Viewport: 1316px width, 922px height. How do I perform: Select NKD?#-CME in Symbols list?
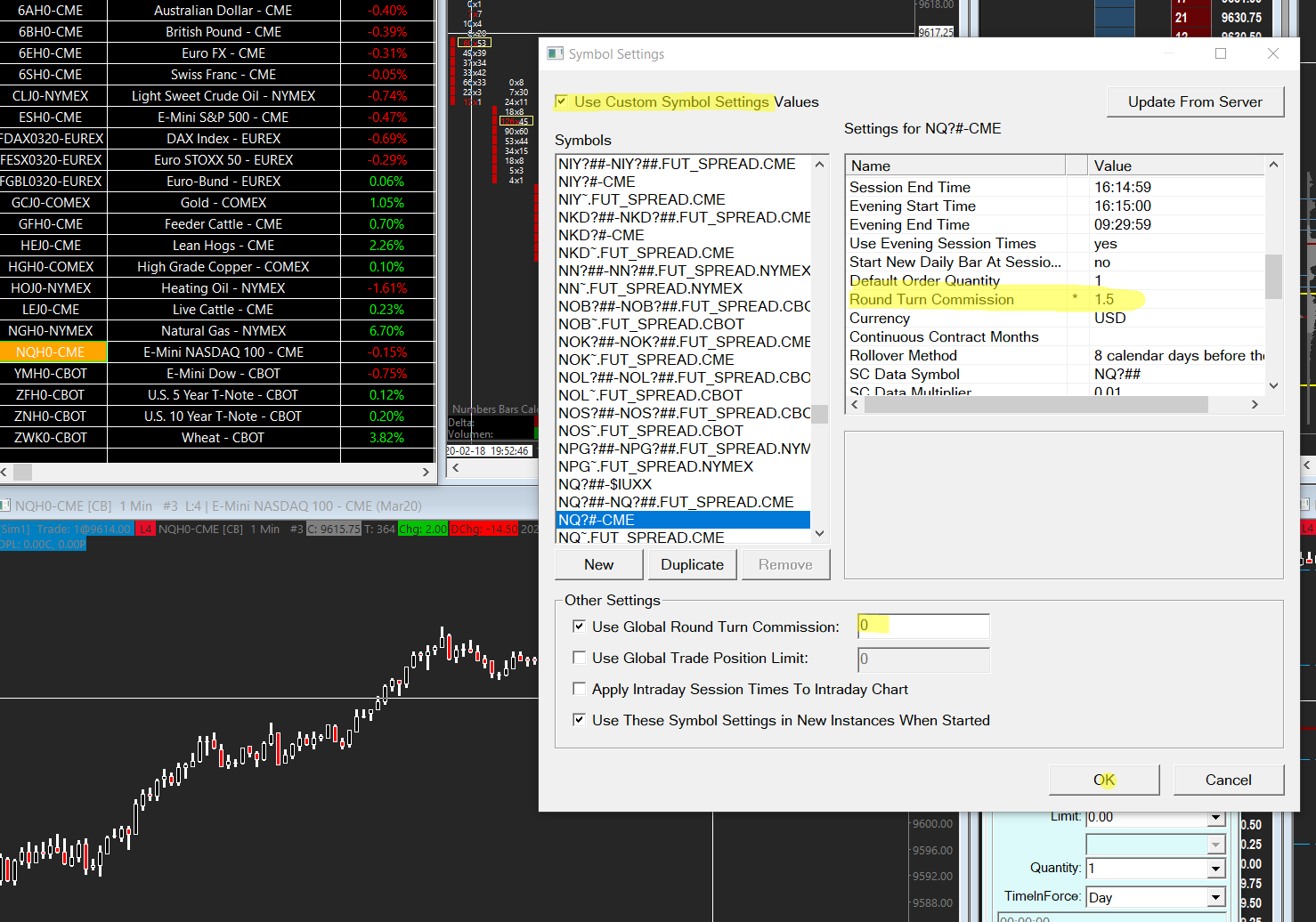point(683,235)
